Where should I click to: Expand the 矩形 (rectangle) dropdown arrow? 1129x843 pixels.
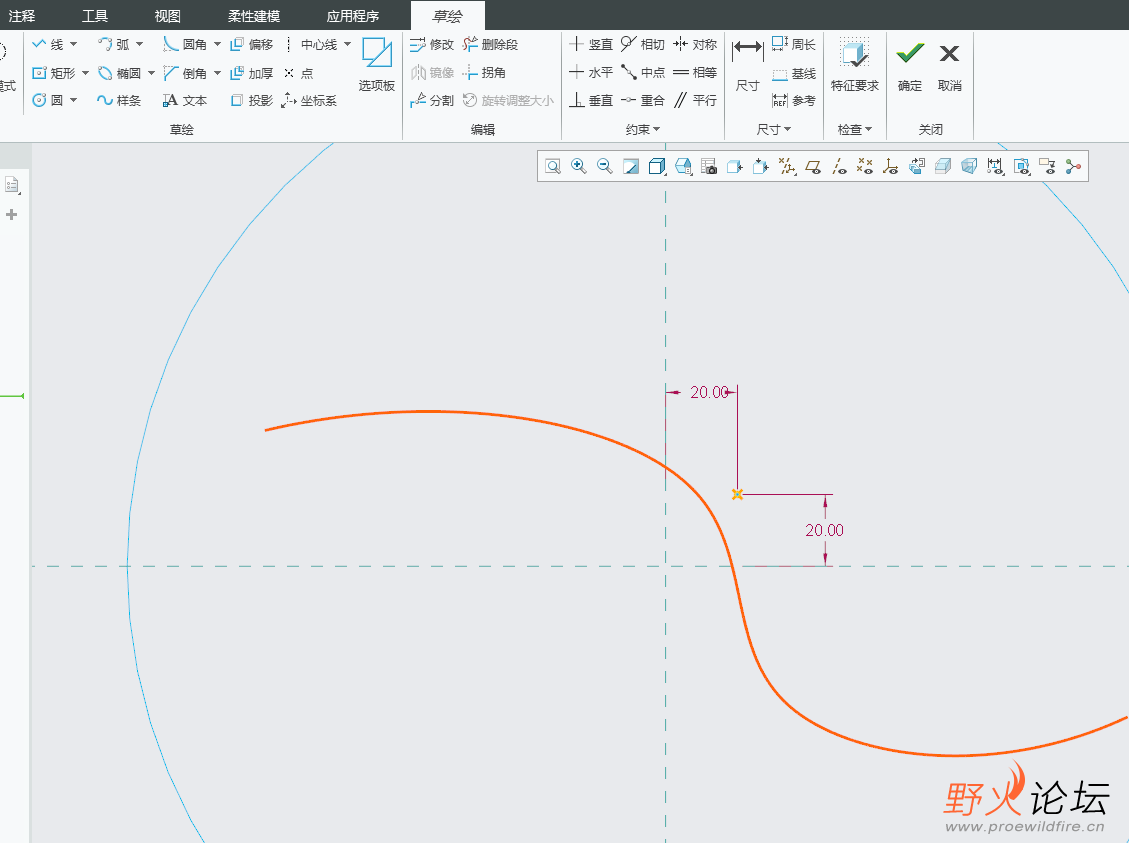(85, 73)
